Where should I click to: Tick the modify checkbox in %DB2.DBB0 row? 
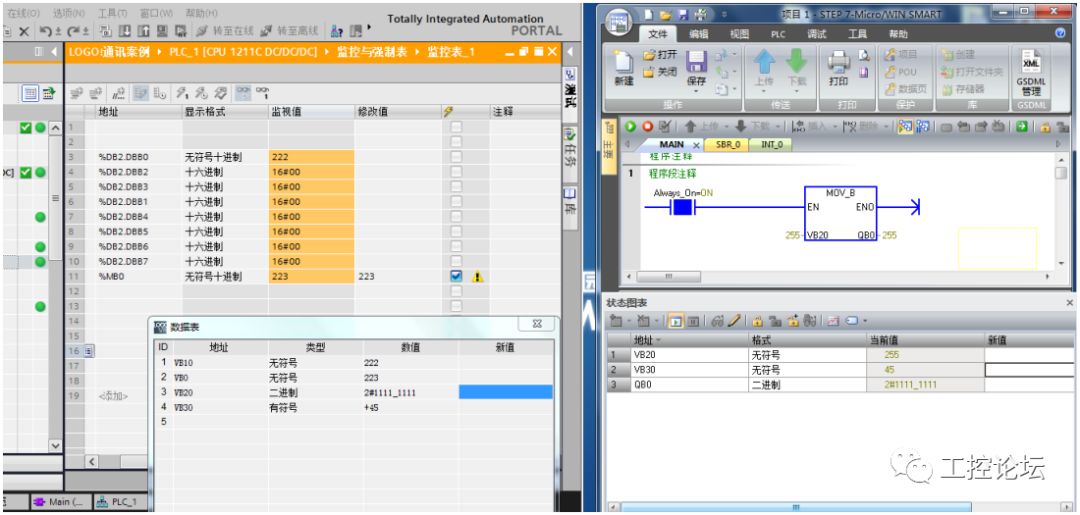pos(456,157)
